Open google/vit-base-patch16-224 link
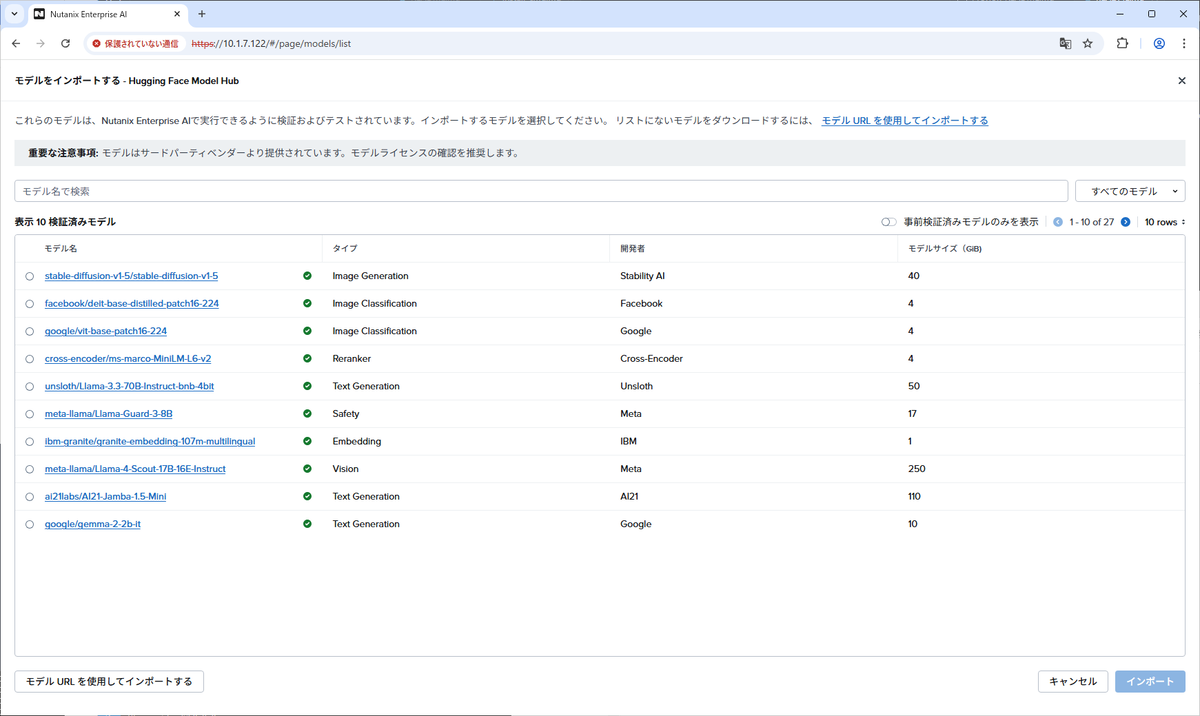Viewport: 1200px width, 716px height. point(105,331)
